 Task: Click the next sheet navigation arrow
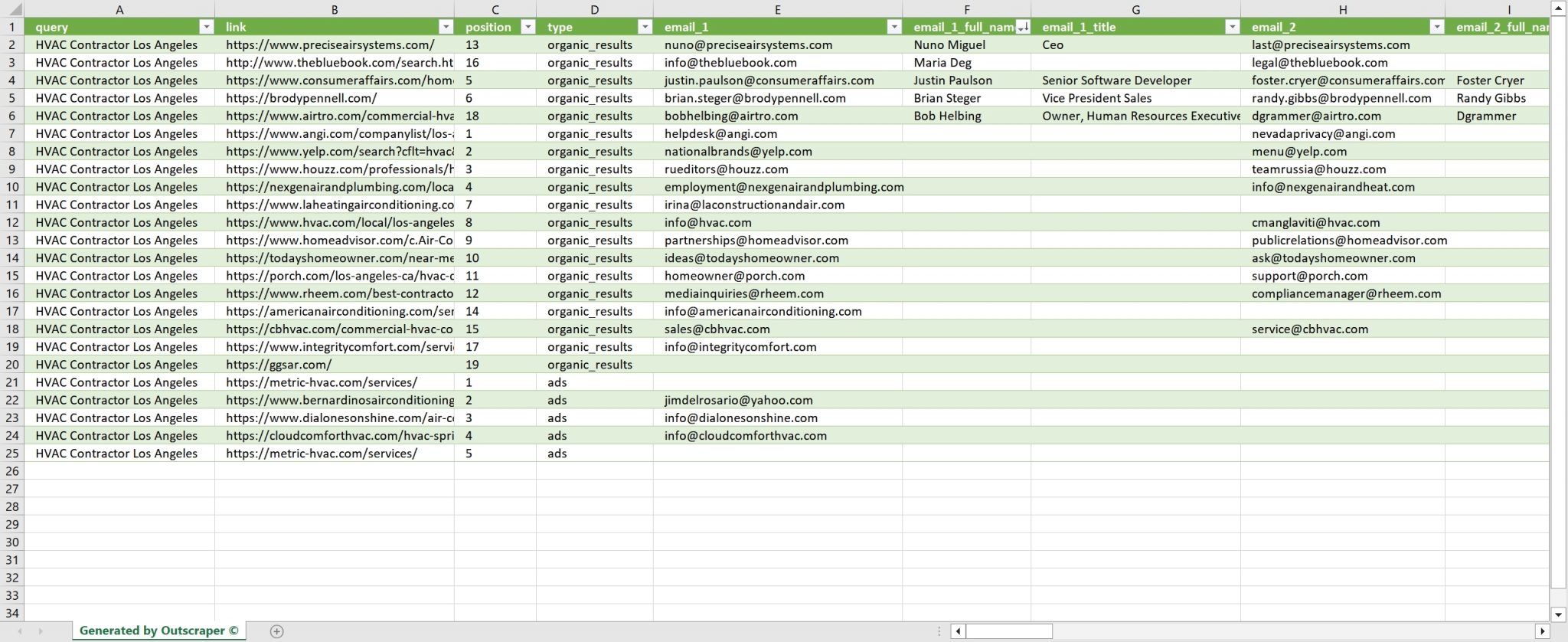(x=41, y=631)
